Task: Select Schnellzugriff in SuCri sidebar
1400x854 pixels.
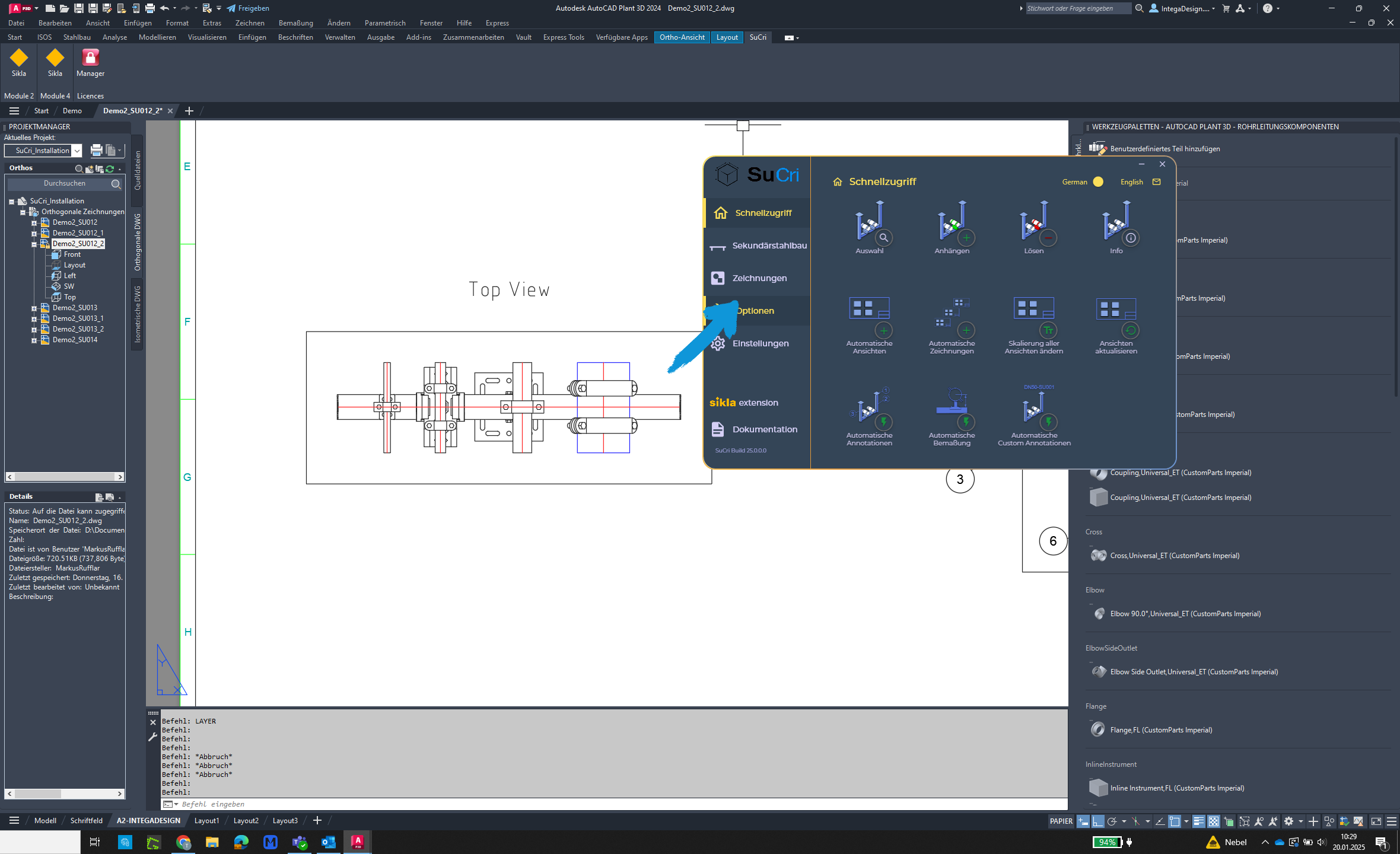Action: pos(758,213)
